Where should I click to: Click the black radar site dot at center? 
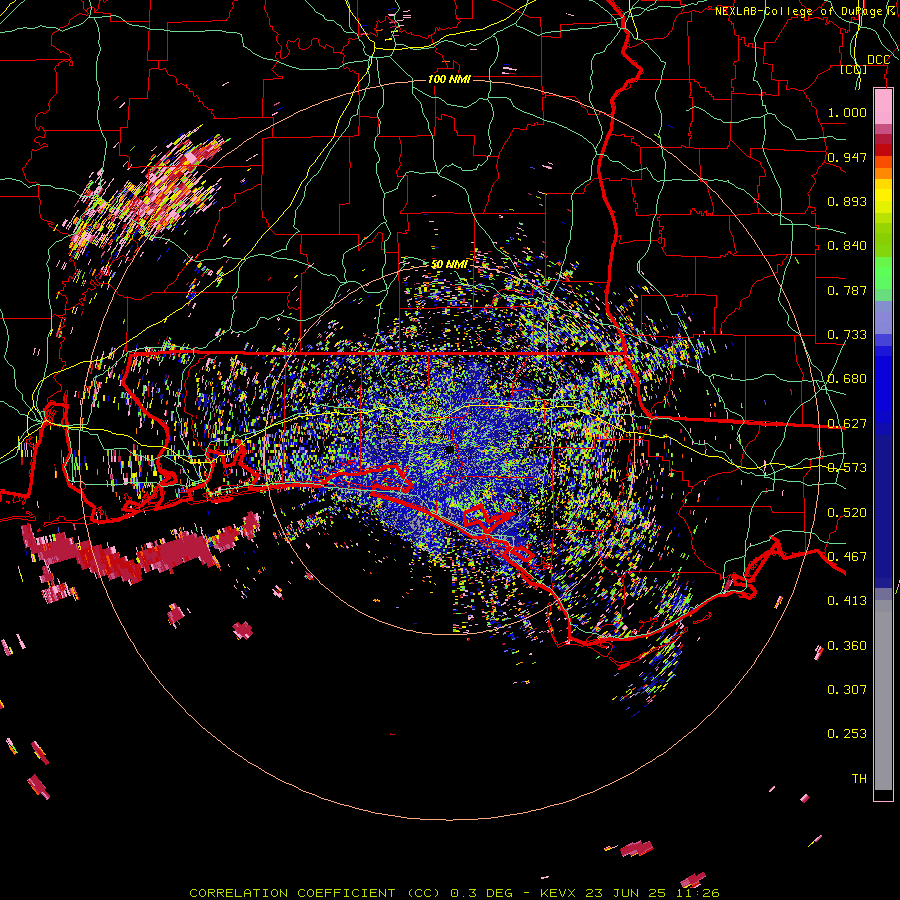(x=449, y=449)
